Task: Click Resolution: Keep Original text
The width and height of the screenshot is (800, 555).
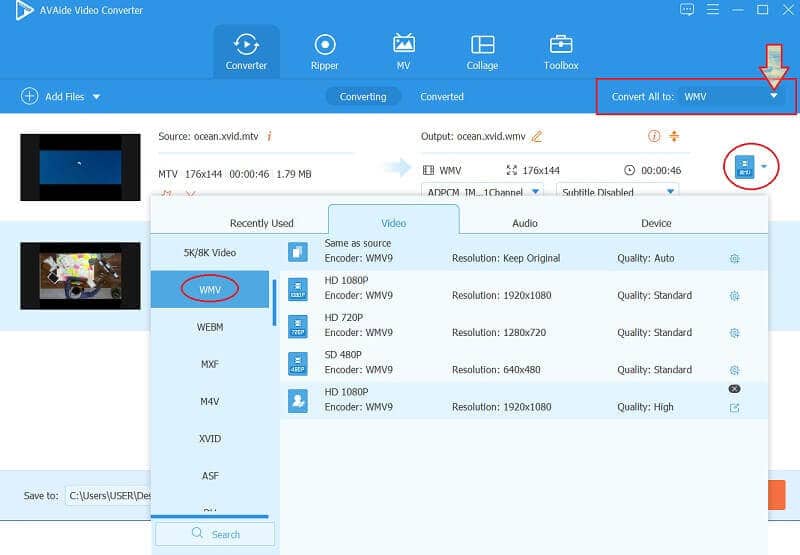Action: pos(506,258)
